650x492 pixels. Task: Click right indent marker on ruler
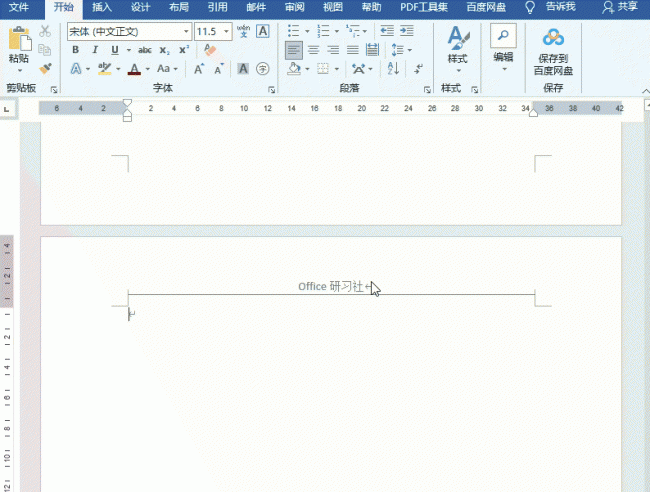(x=533, y=113)
